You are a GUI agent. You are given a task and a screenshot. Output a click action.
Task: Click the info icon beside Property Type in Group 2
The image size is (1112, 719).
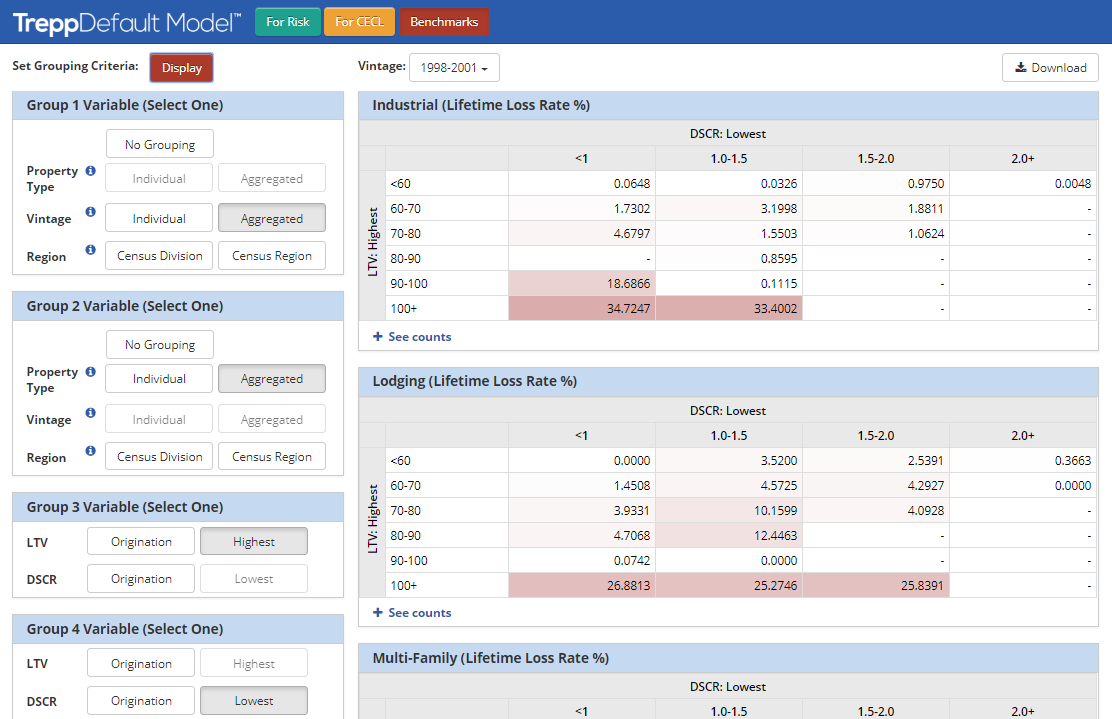point(89,371)
